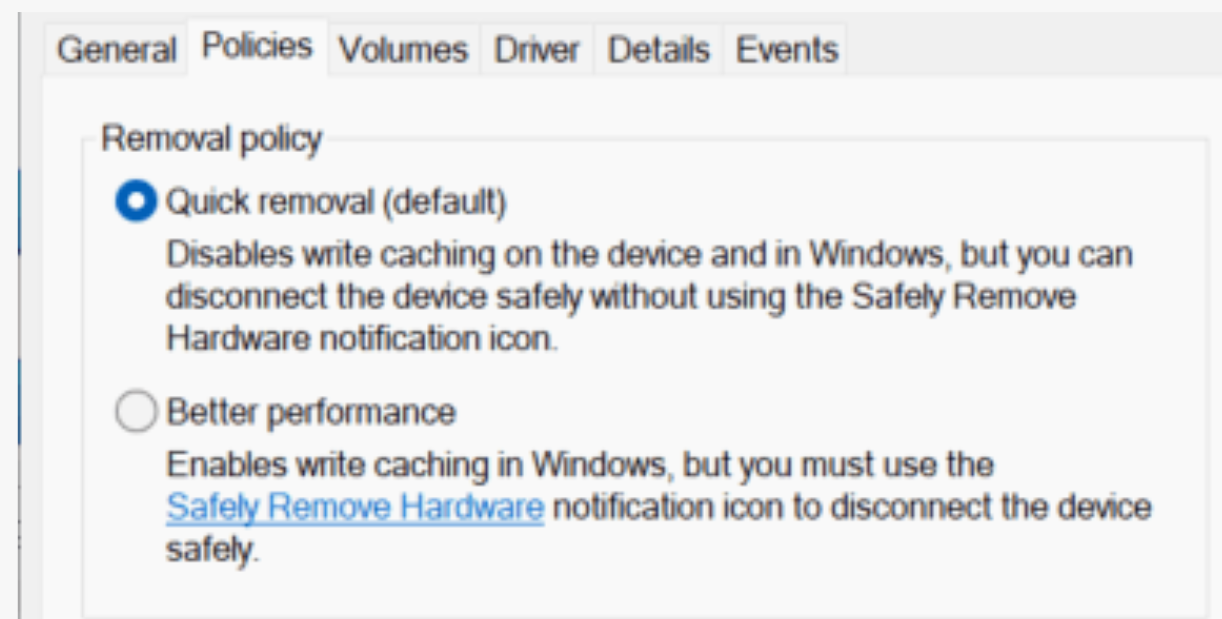Click the 'Quick removal (default)' label text
This screenshot has height=619, width=1222.
[x=336, y=202]
